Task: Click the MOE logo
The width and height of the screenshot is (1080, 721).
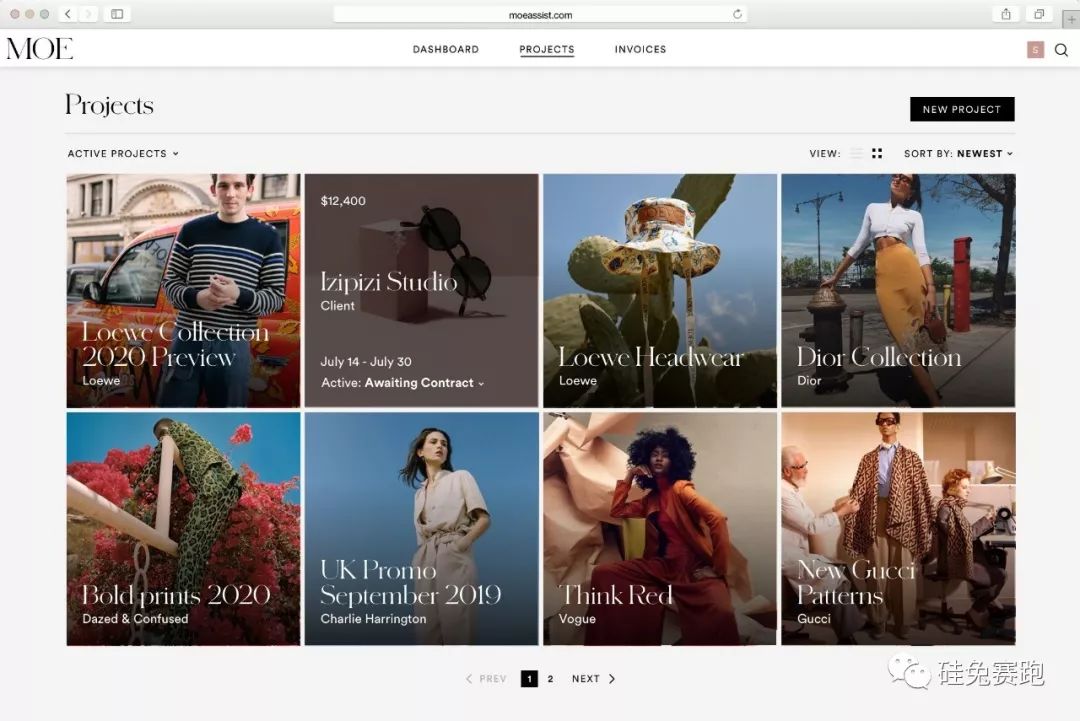Action: point(40,49)
